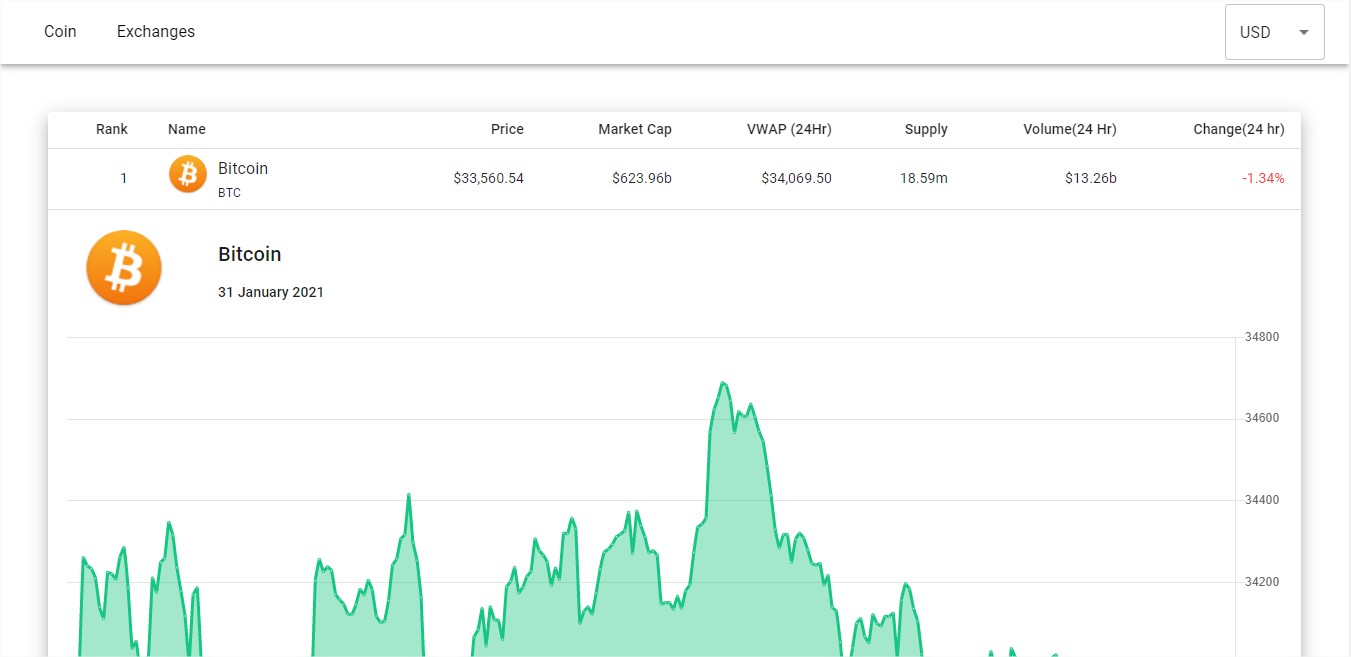The height and width of the screenshot is (657, 1351).
Task: Click the price value $33,560.54
Action: pos(488,179)
